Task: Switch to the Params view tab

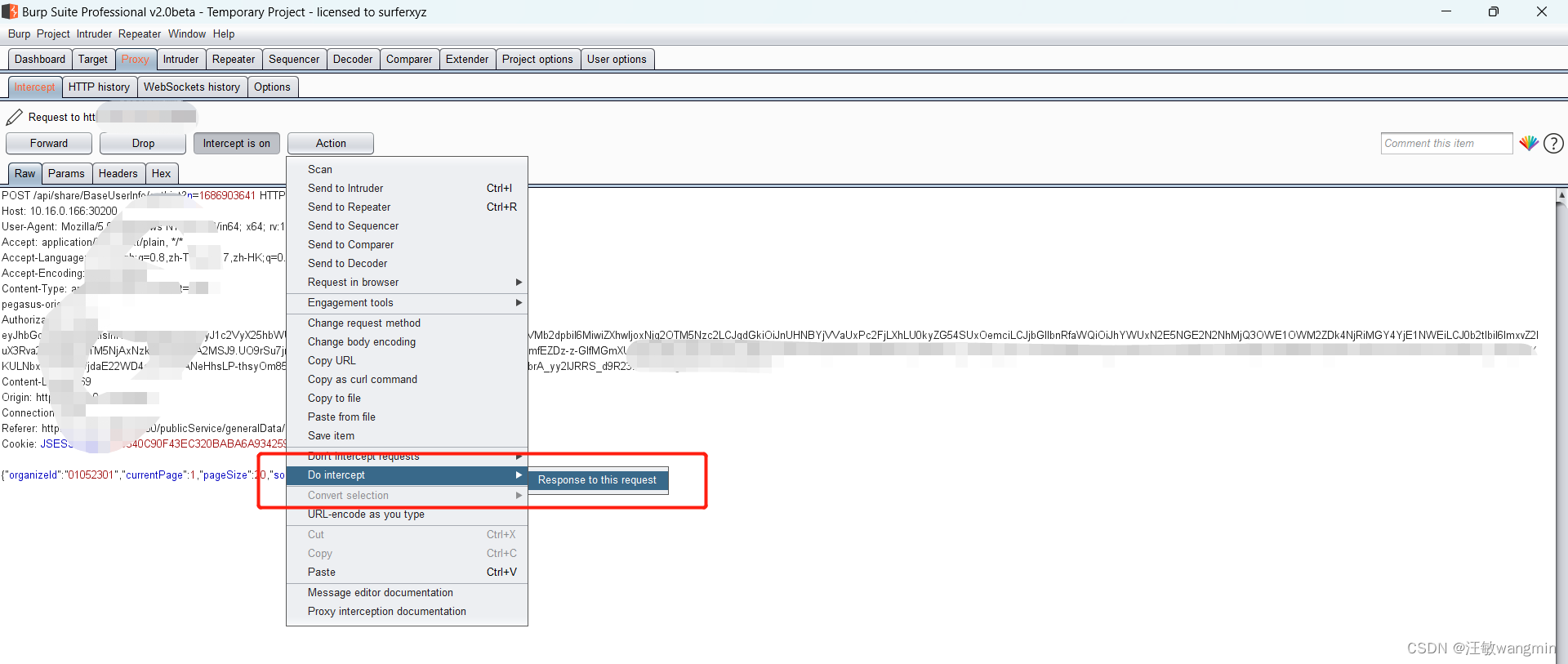Action: 66,173
